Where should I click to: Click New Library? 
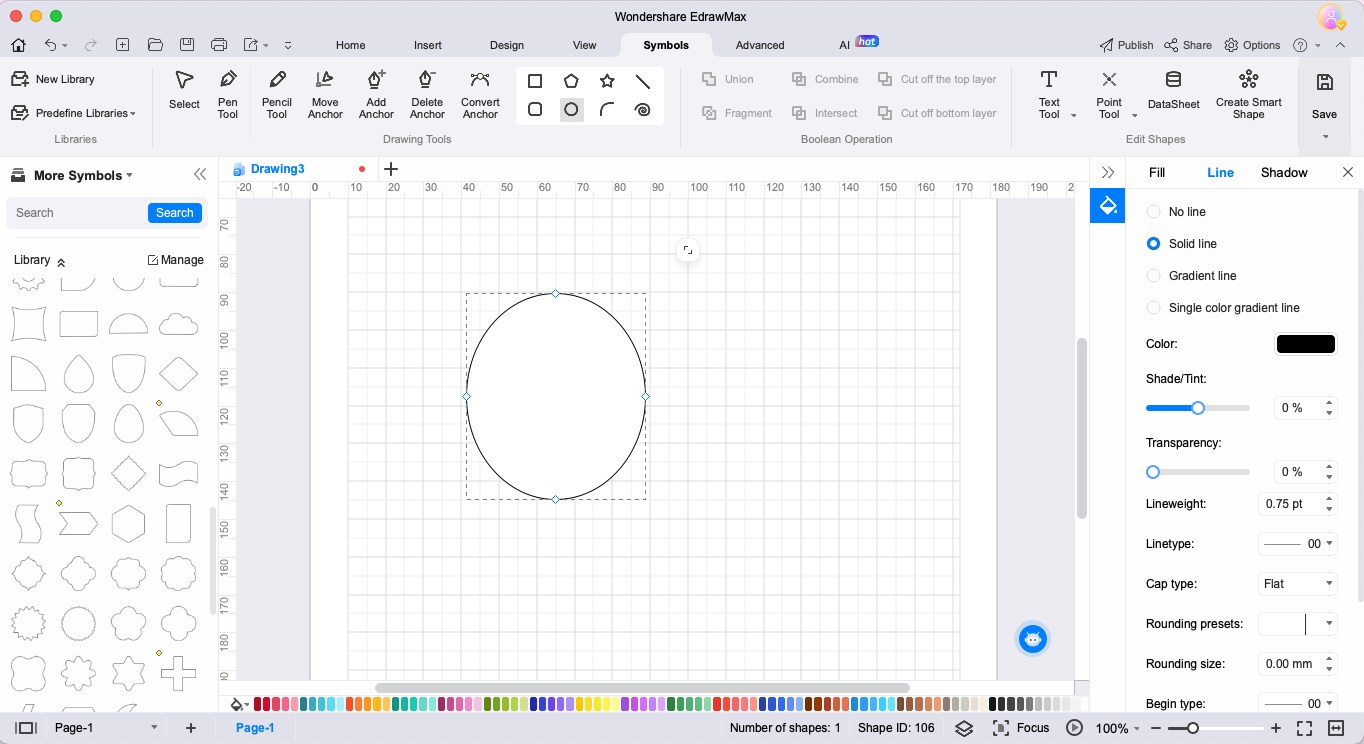[53, 79]
